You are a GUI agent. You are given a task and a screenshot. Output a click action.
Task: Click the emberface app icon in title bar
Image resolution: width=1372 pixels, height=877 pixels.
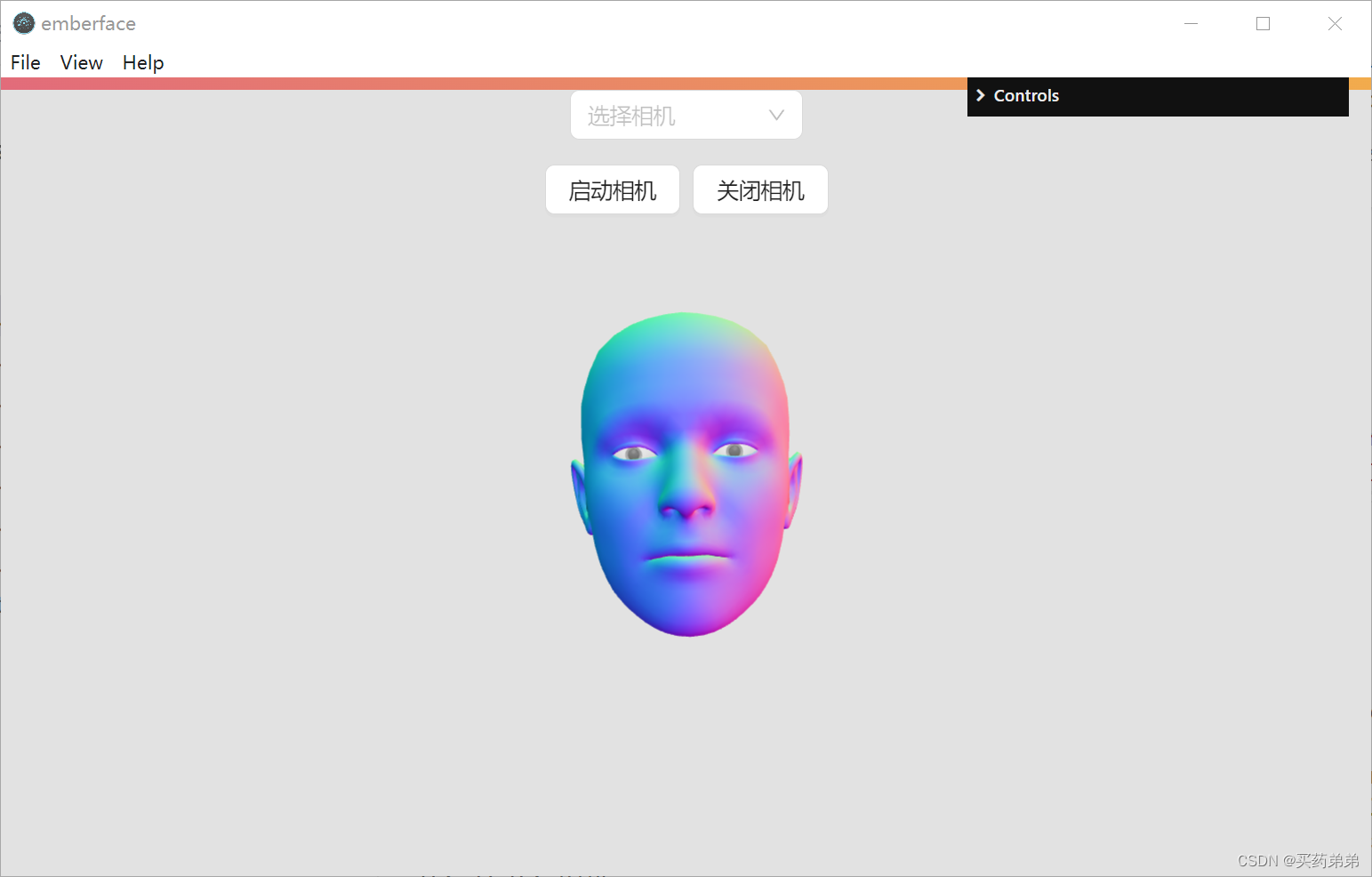click(24, 23)
